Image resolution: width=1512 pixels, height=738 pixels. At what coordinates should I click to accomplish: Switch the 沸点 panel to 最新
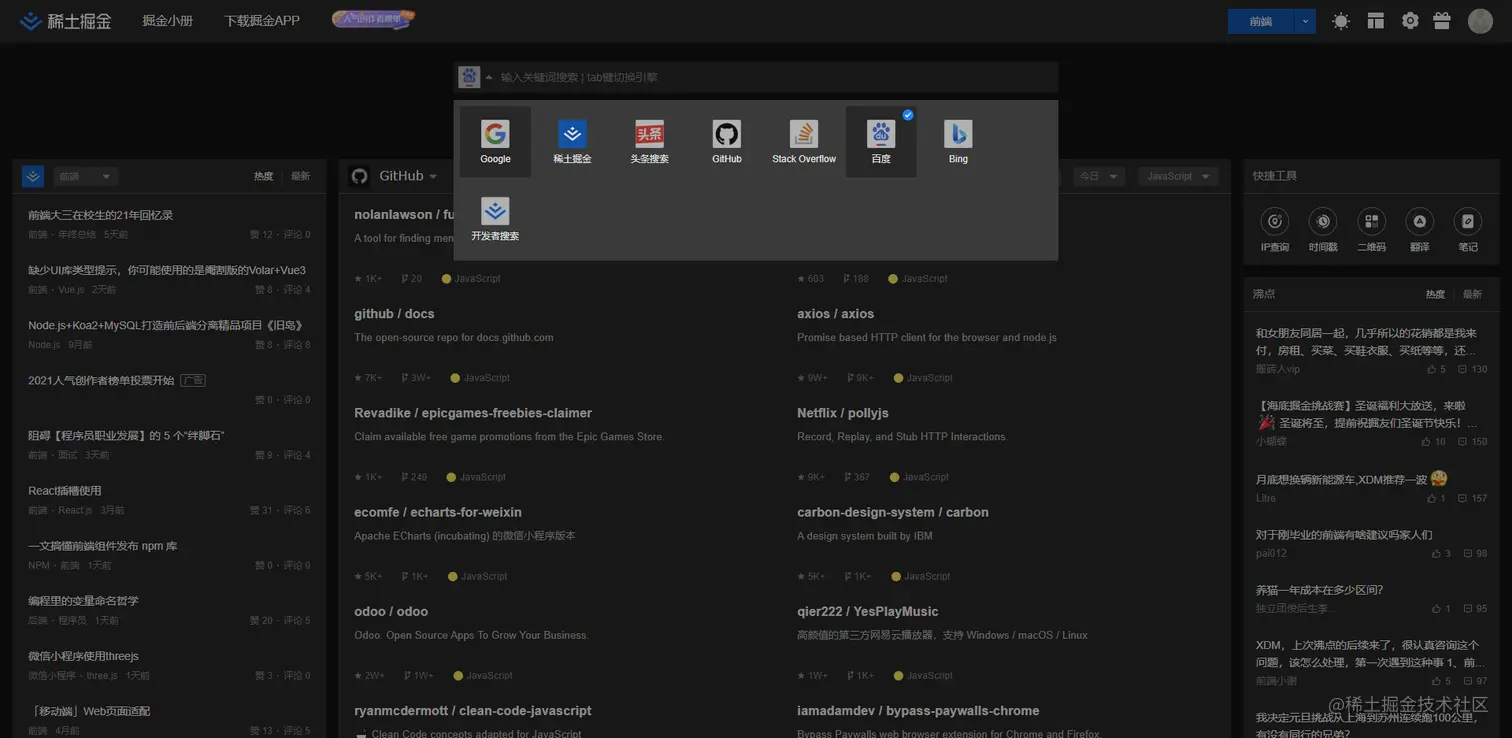(x=1472, y=294)
